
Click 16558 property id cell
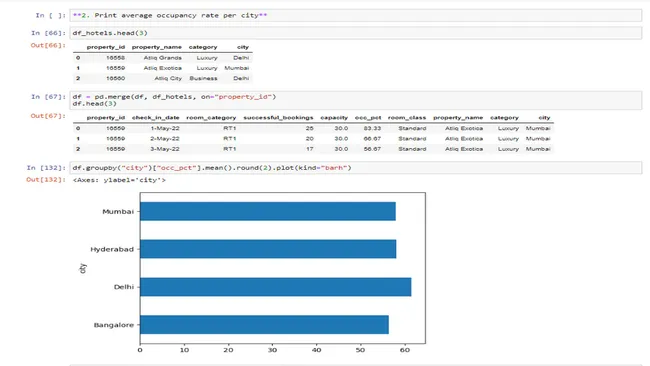click(115, 58)
